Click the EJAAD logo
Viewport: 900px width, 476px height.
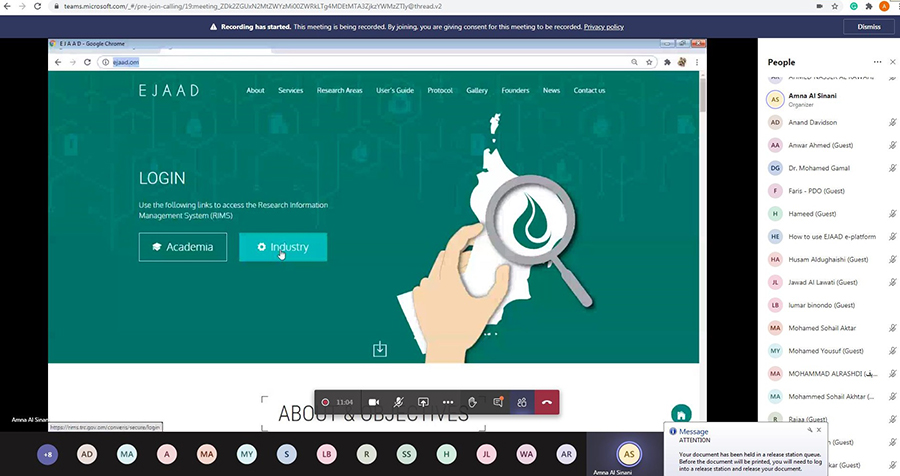click(169, 91)
